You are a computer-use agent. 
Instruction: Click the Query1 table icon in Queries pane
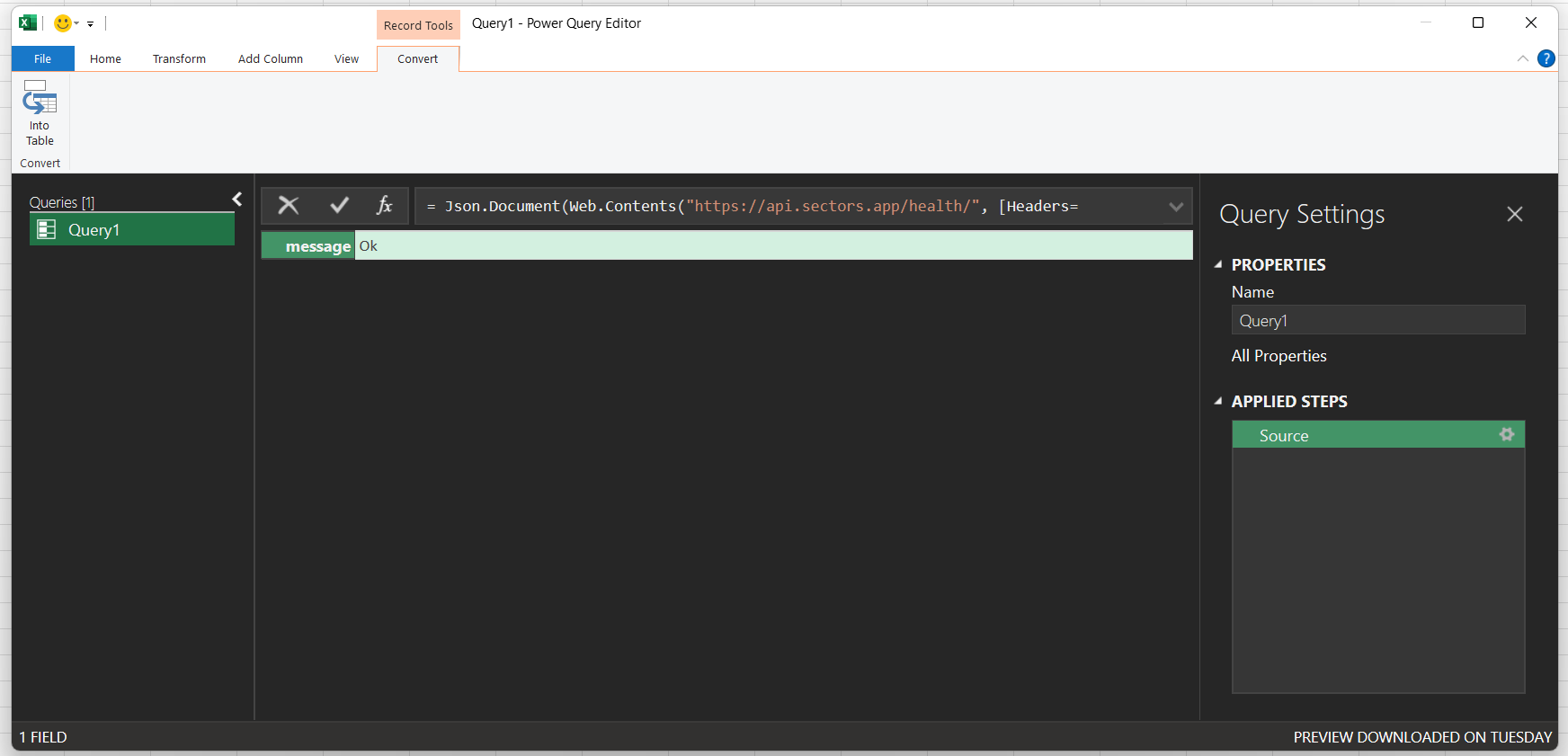click(47, 230)
